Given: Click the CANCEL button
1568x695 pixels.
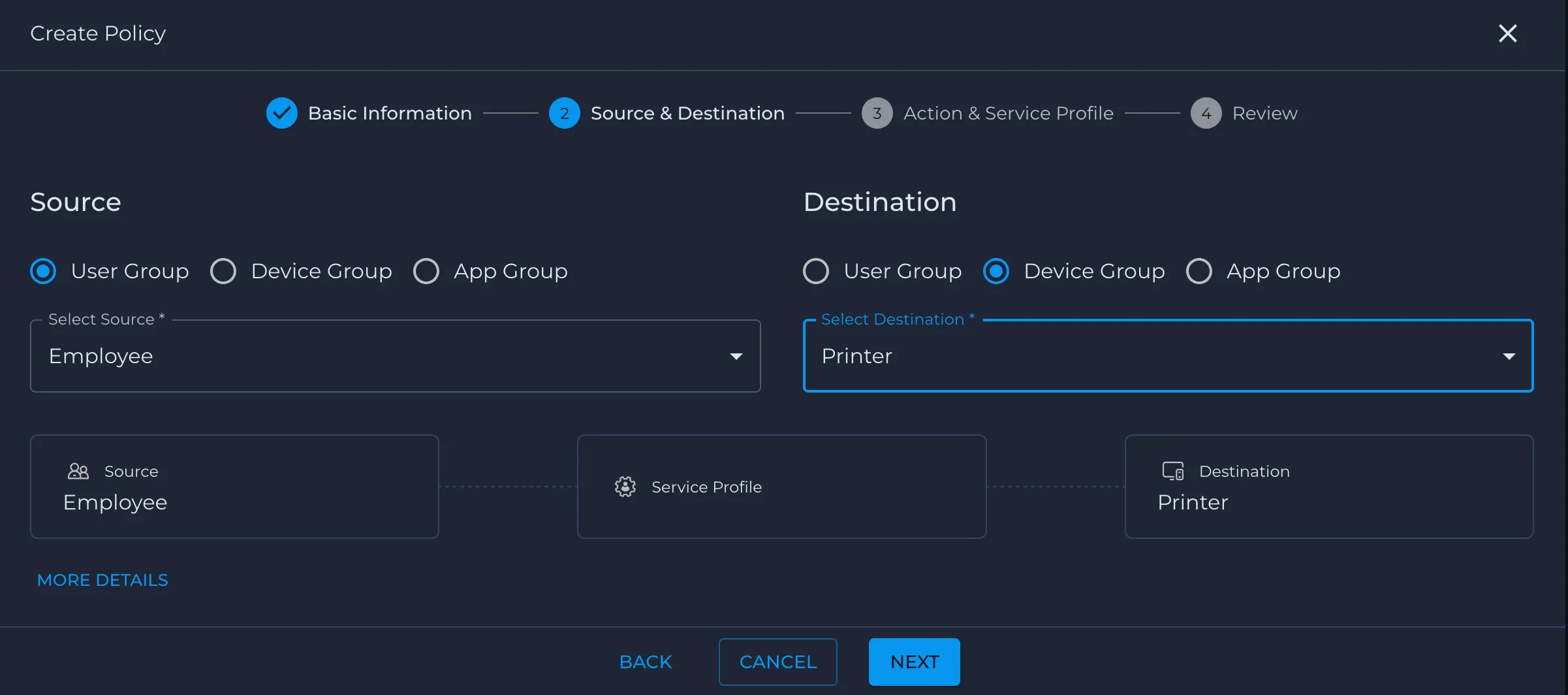Looking at the screenshot, I should [778, 662].
